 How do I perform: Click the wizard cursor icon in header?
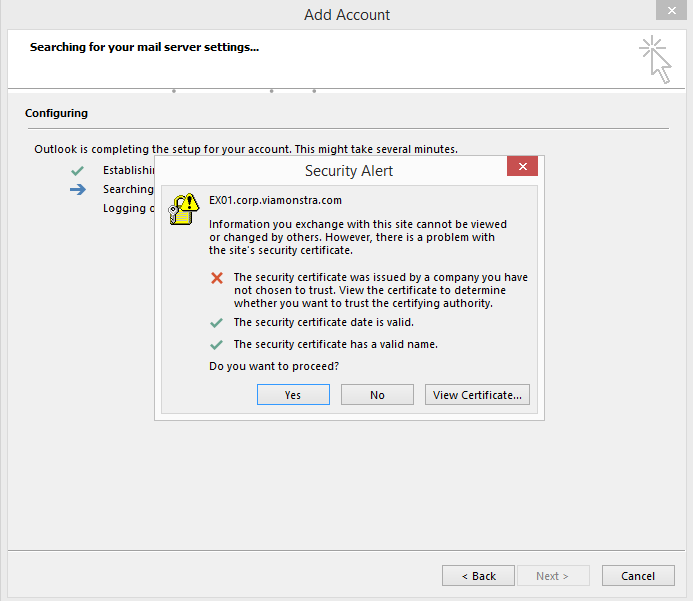coord(655,58)
